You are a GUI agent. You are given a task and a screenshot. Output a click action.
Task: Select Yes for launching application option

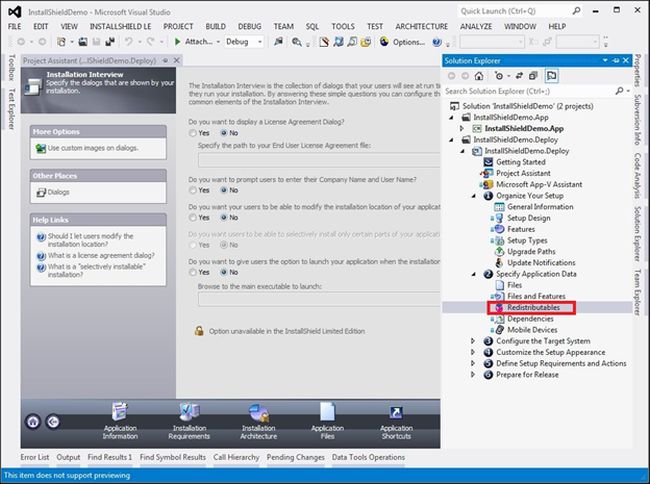pyautogui.click(x=193, y=272)
